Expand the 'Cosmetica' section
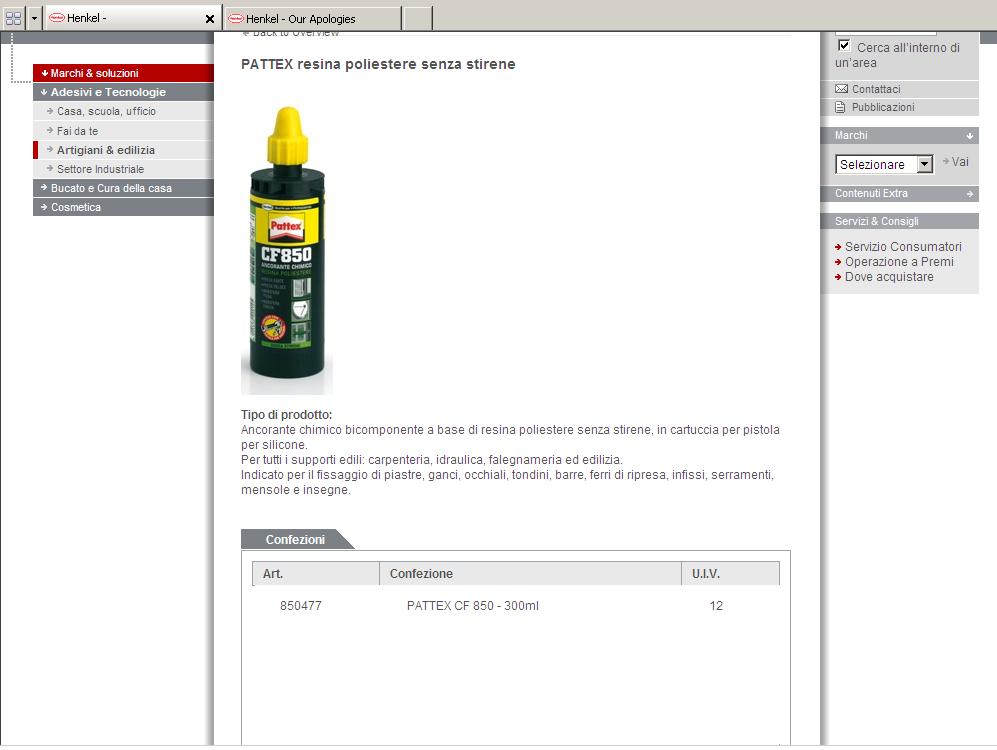997x750 pixels. pos(123,207)
